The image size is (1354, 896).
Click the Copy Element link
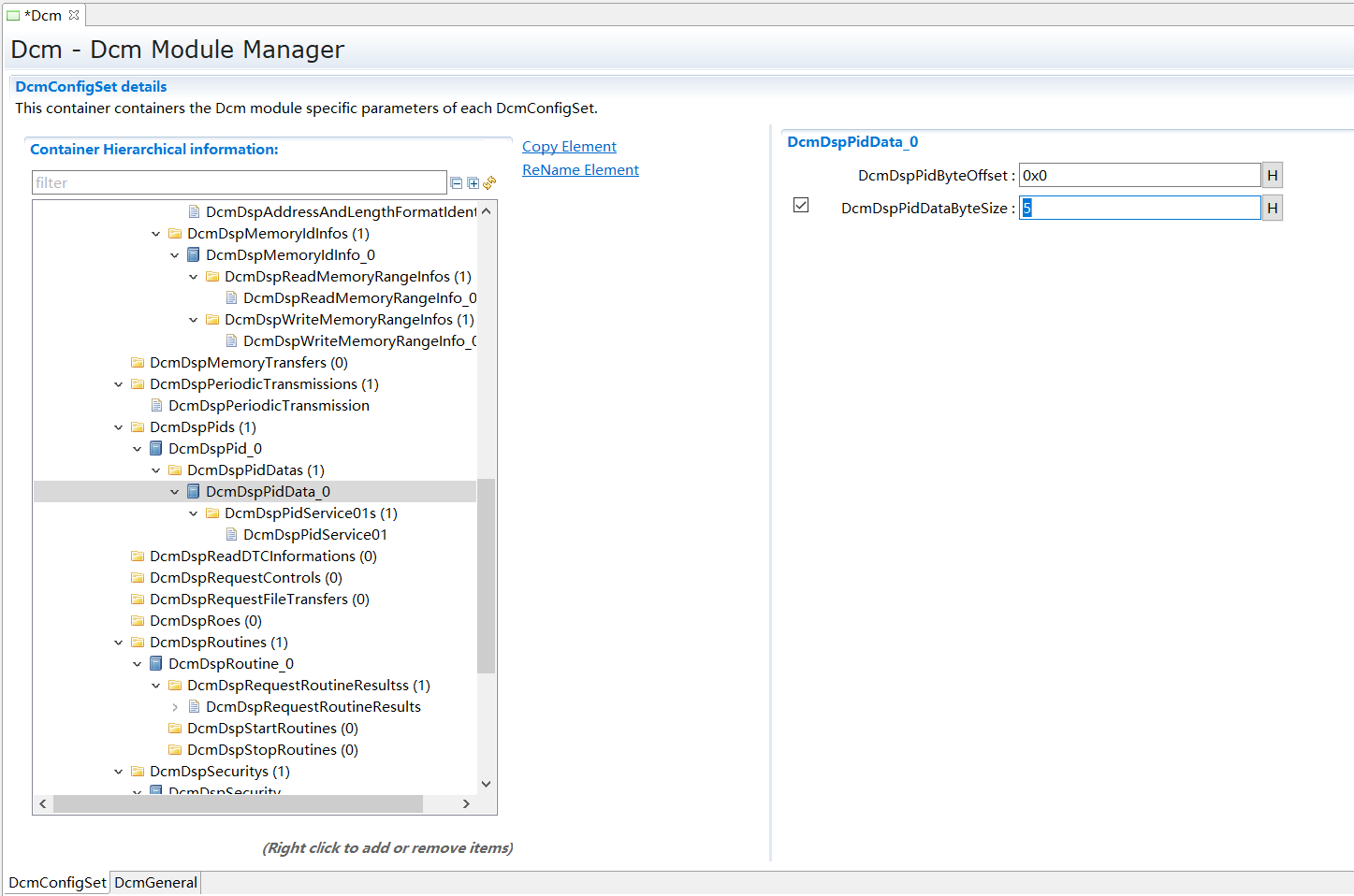tap(569, 147)
